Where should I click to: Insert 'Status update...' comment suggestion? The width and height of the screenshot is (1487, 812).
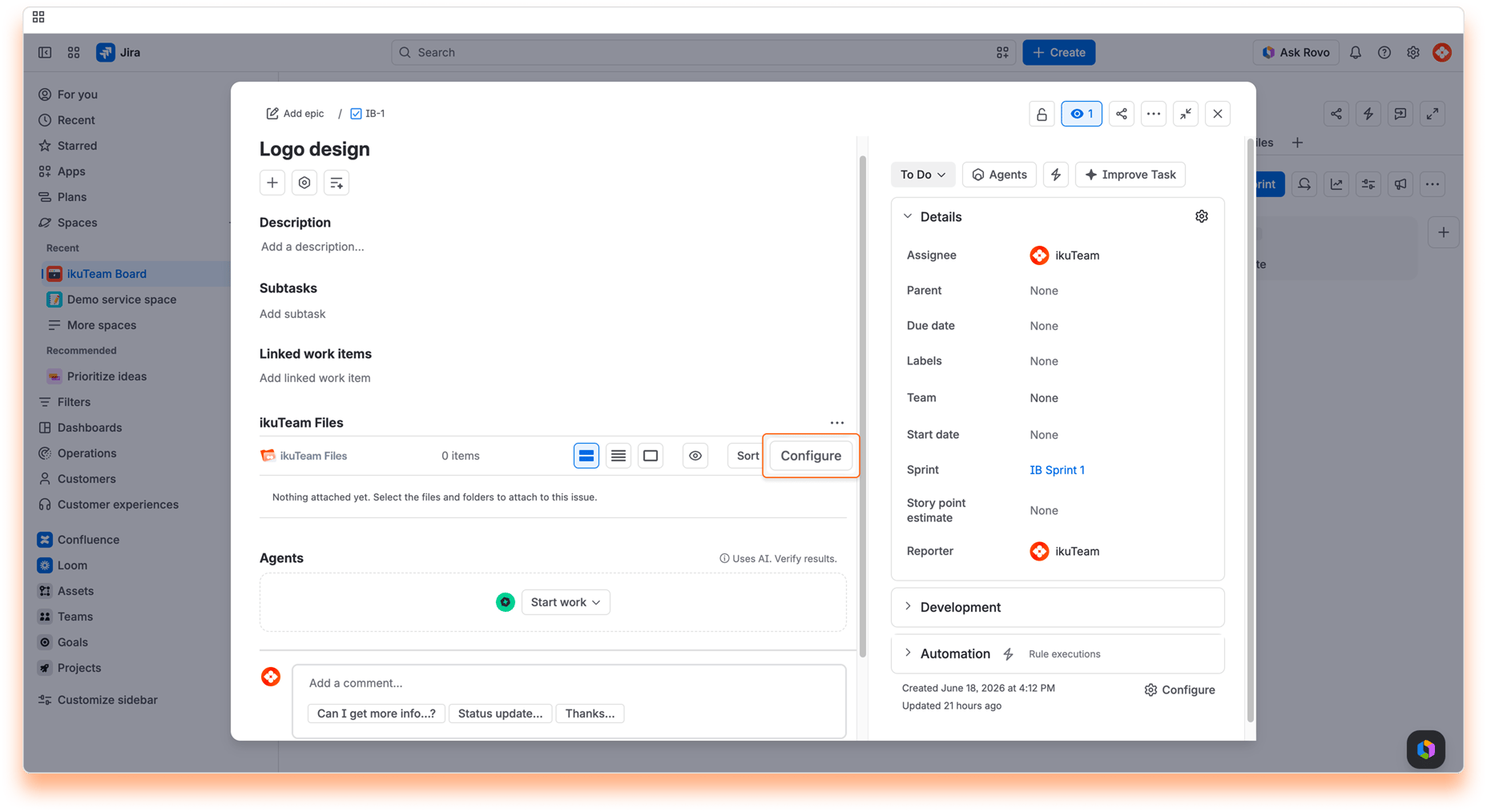pyautogui.click(x=500, y=714)
